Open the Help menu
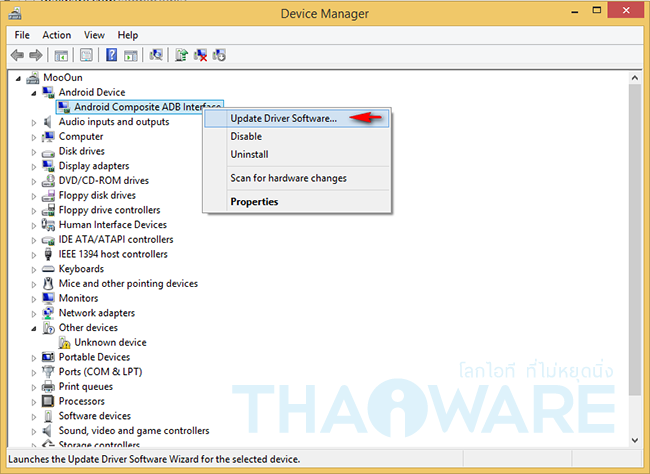Image resolution: width=650 pixels, height=474 pixels. pos(128,35)
